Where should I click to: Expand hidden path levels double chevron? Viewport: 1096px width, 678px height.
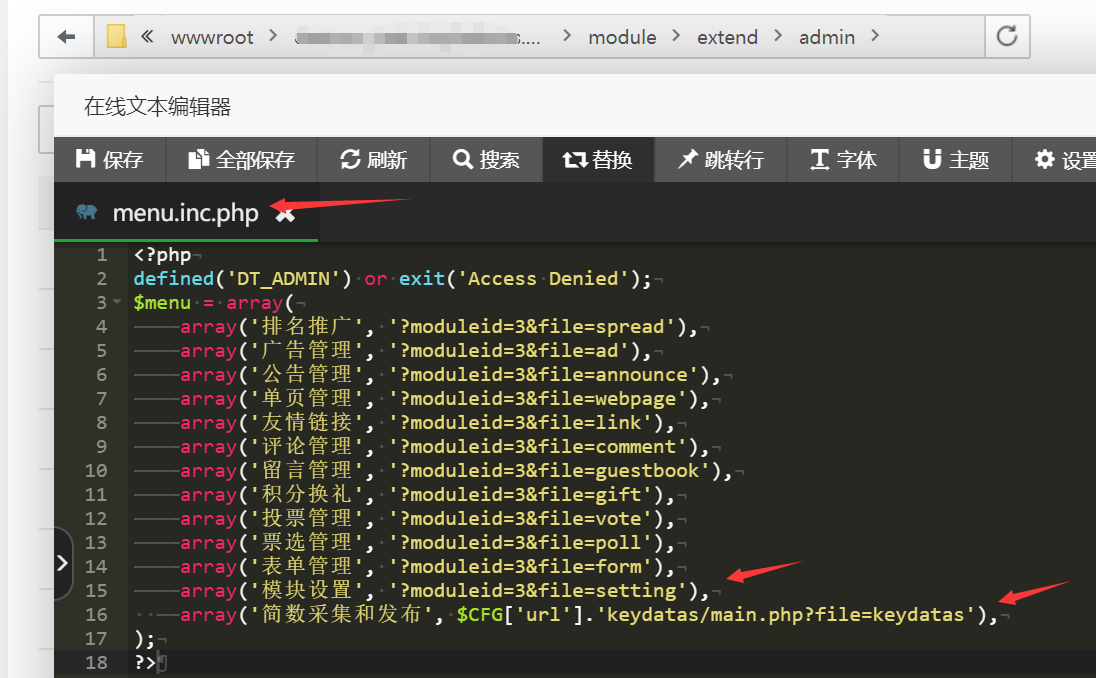coord(147,36)
